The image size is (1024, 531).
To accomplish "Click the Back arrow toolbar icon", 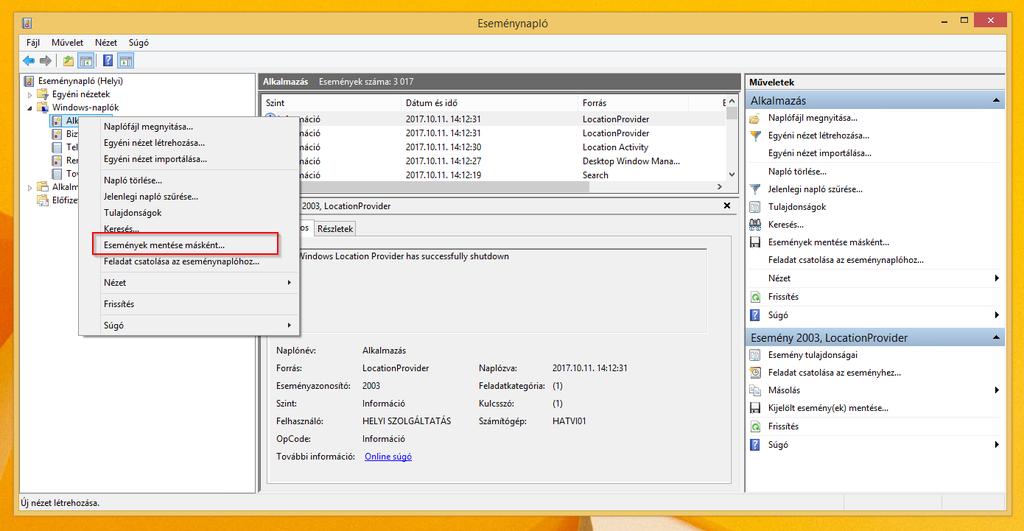I will click(29, 61).
